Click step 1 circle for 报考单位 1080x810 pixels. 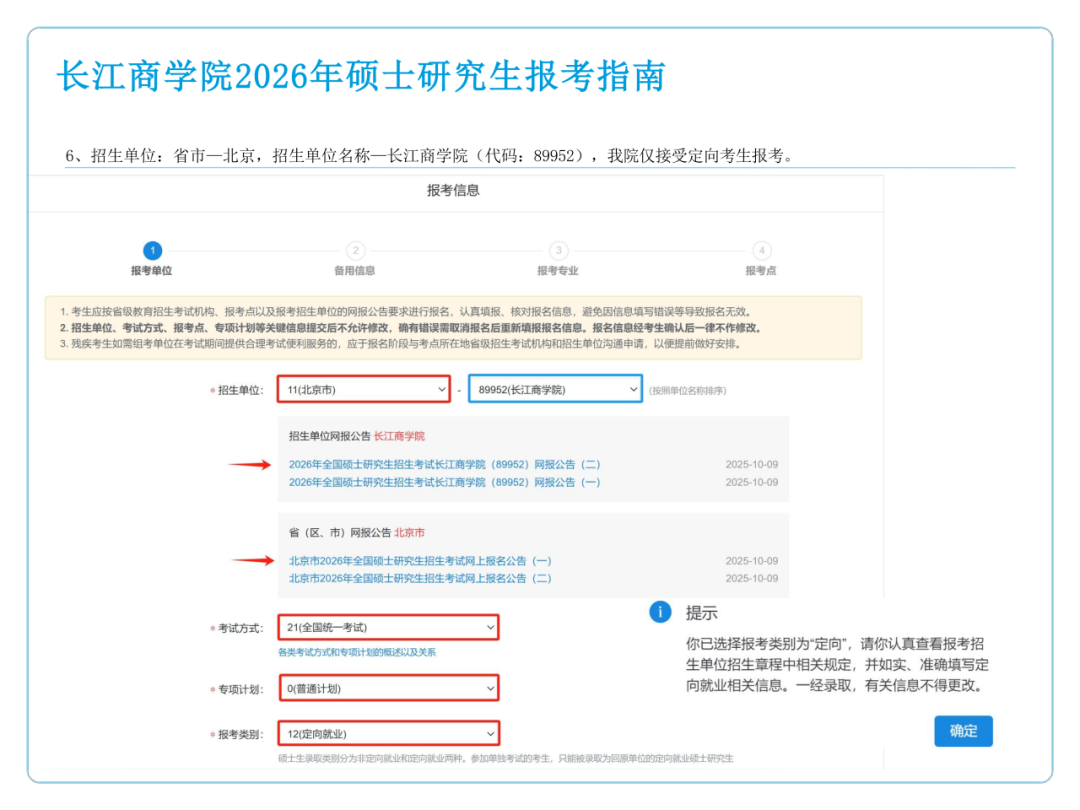click(152, 251)
